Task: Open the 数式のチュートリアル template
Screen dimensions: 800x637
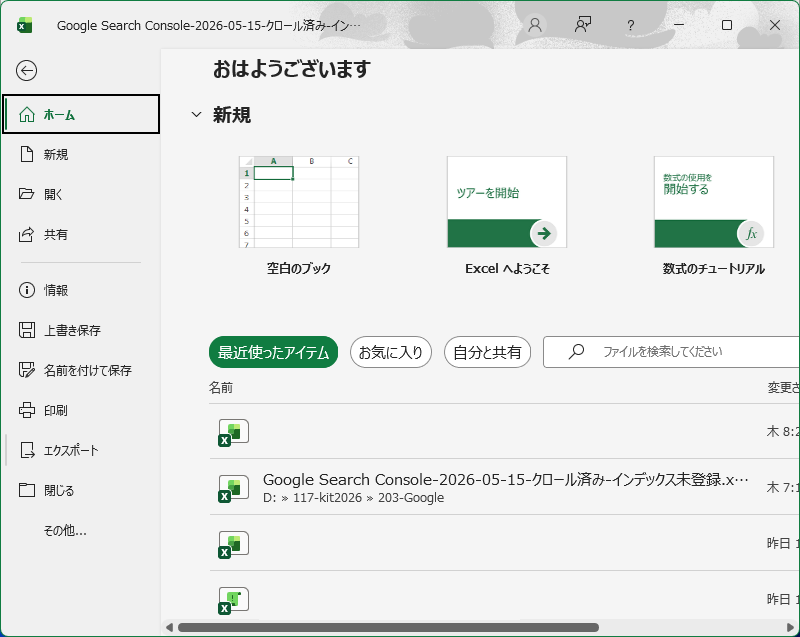Action: pos(714,216)
